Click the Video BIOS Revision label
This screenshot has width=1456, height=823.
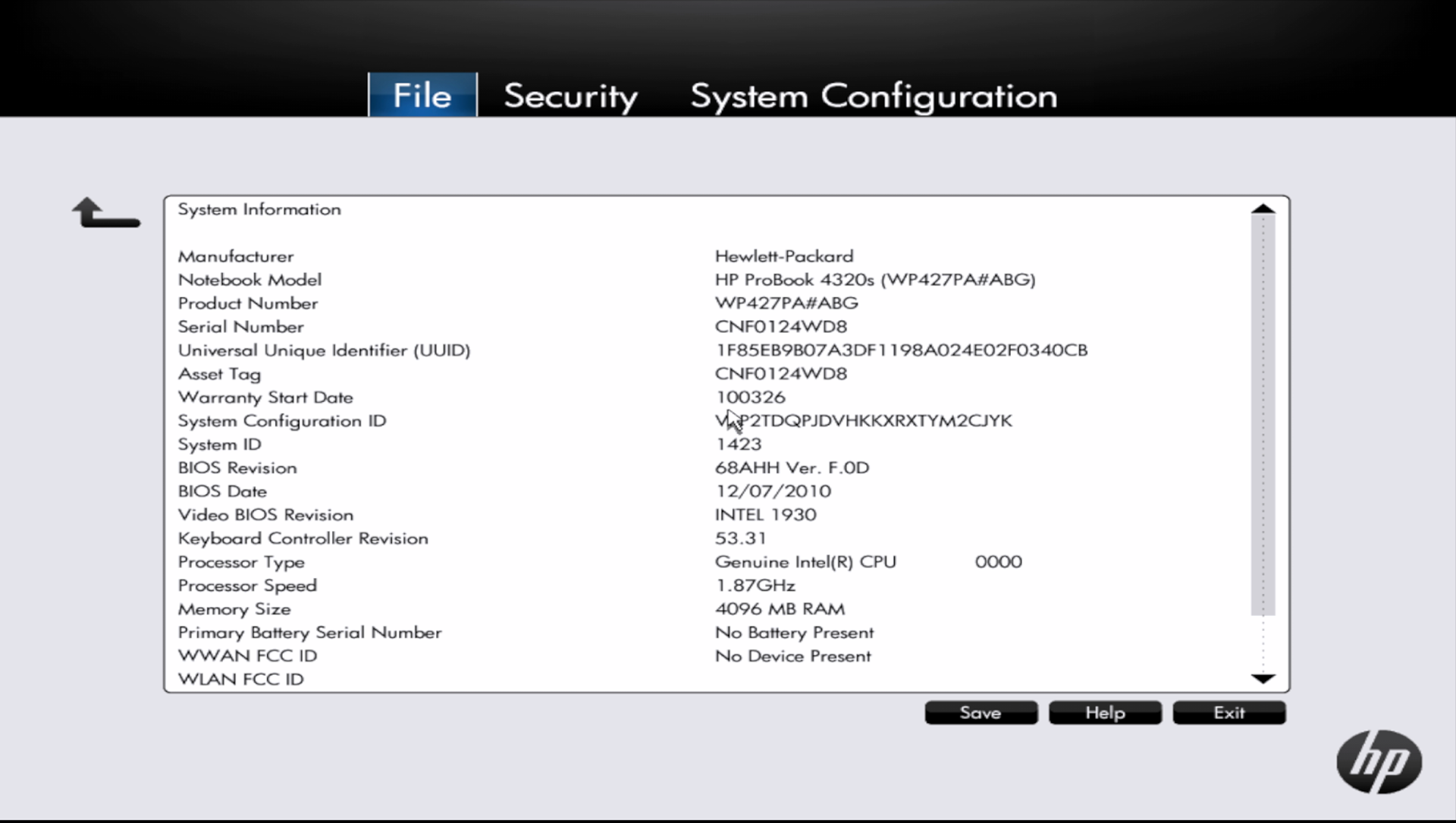pos(265,515)
